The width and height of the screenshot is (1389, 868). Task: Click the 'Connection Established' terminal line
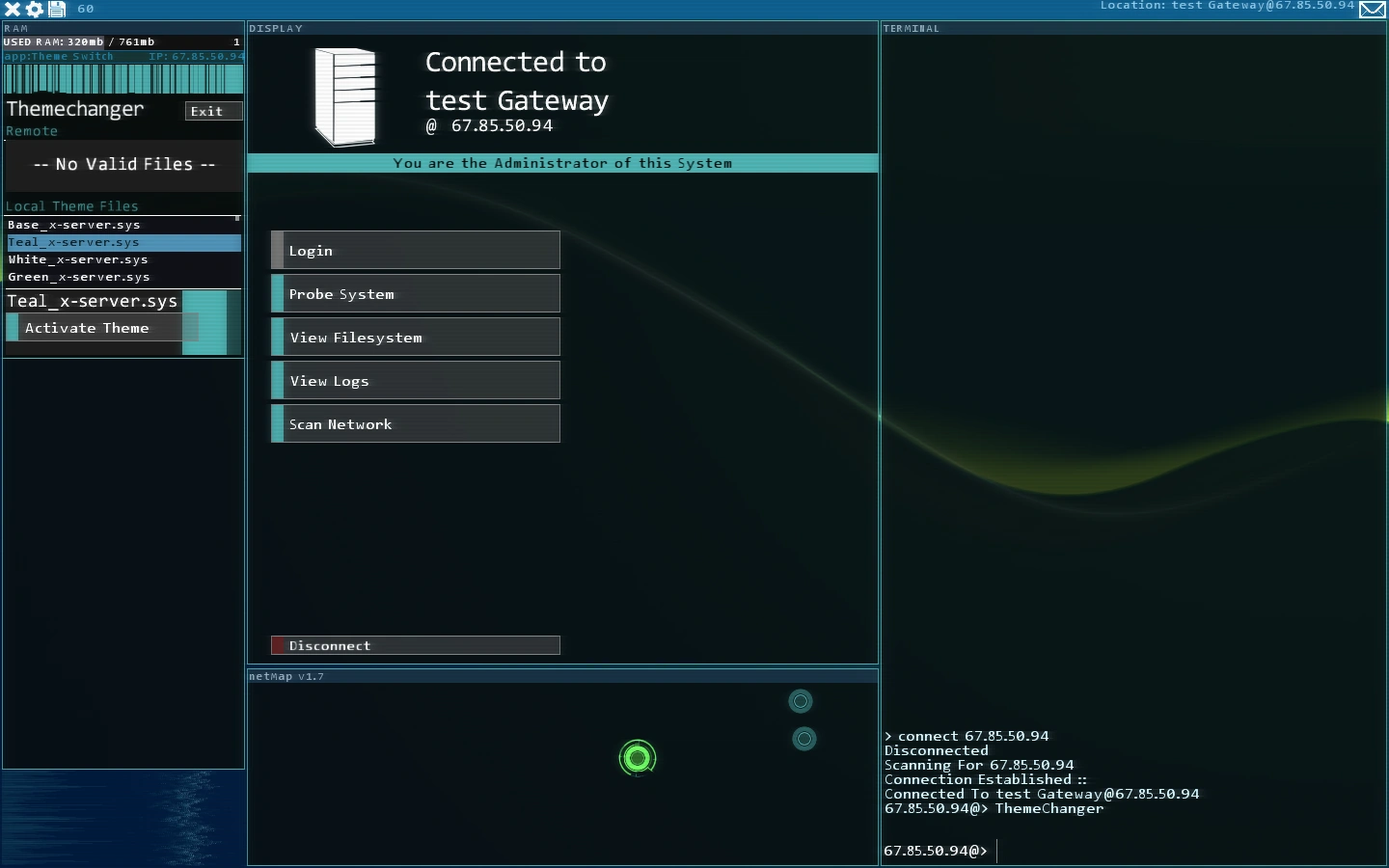[x=986, y=779]
